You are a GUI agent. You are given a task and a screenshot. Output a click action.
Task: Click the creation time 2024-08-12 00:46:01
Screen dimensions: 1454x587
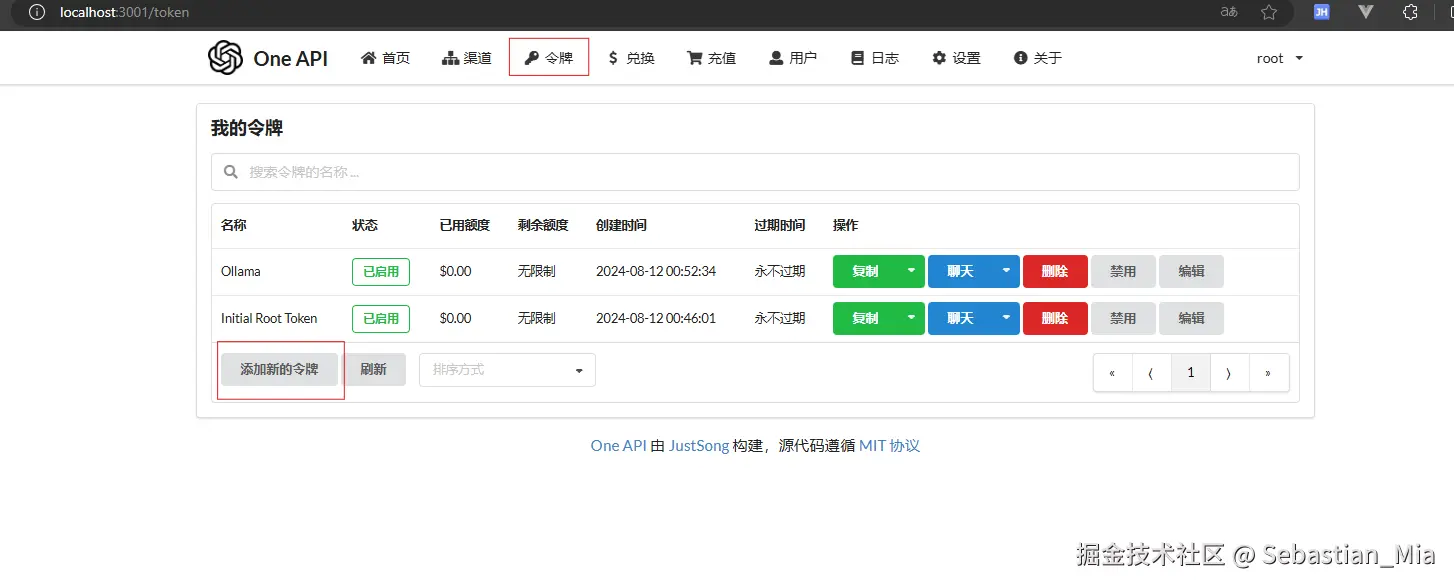pyautogui.click(x=656, y=318)
